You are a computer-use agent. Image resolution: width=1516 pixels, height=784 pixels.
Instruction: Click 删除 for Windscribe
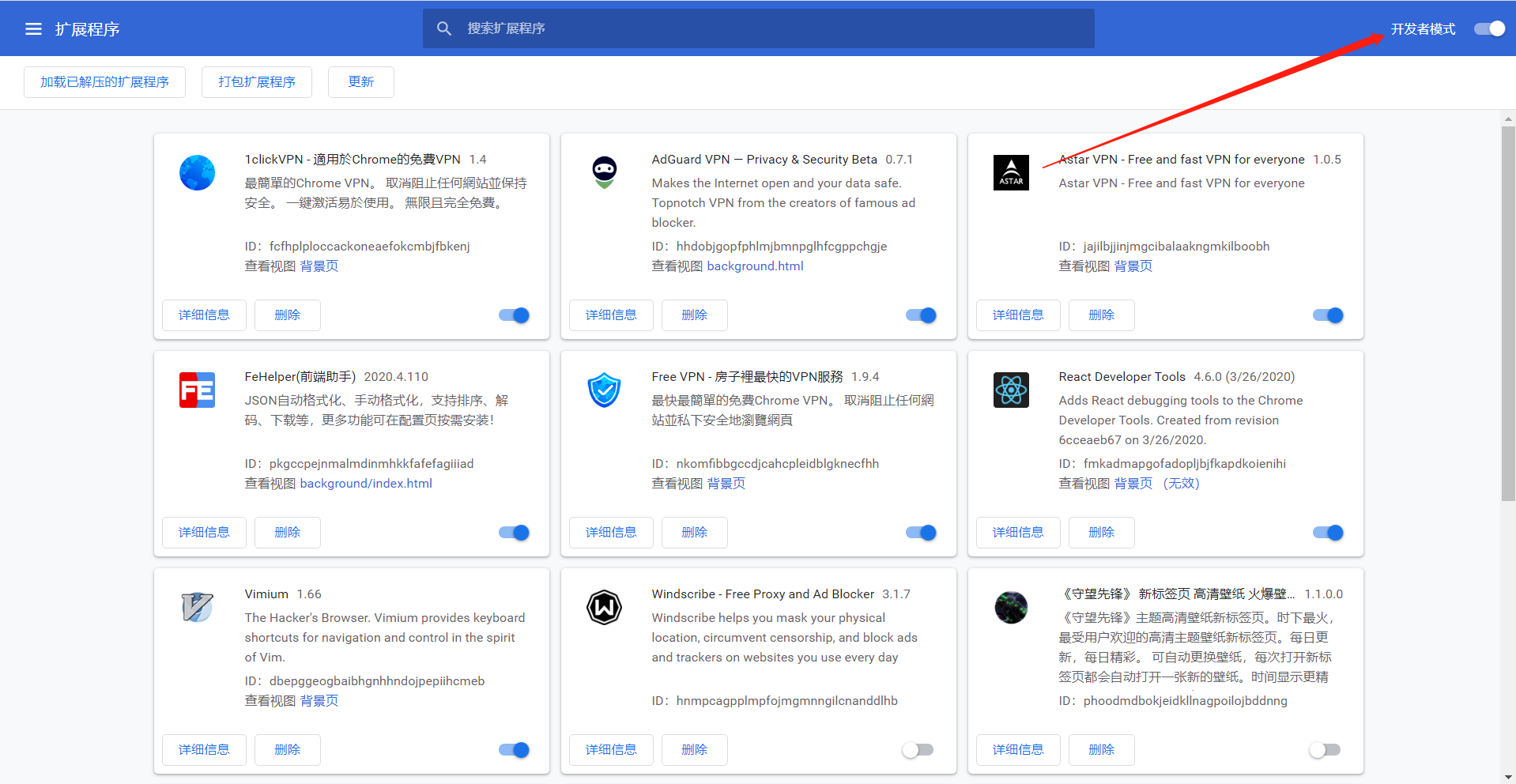click(x=695, y=750)
